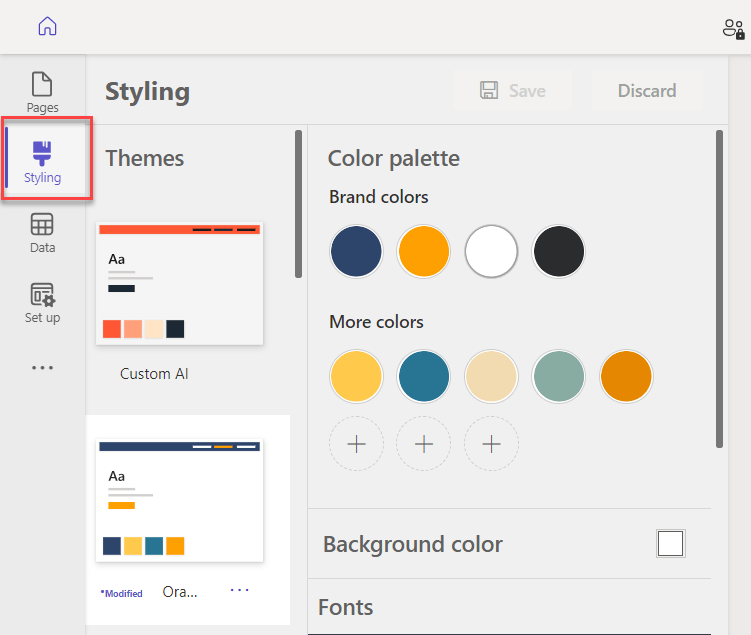Open the Background color picker box
Viewport: 751px width, 635px height.
pos(671,544)
